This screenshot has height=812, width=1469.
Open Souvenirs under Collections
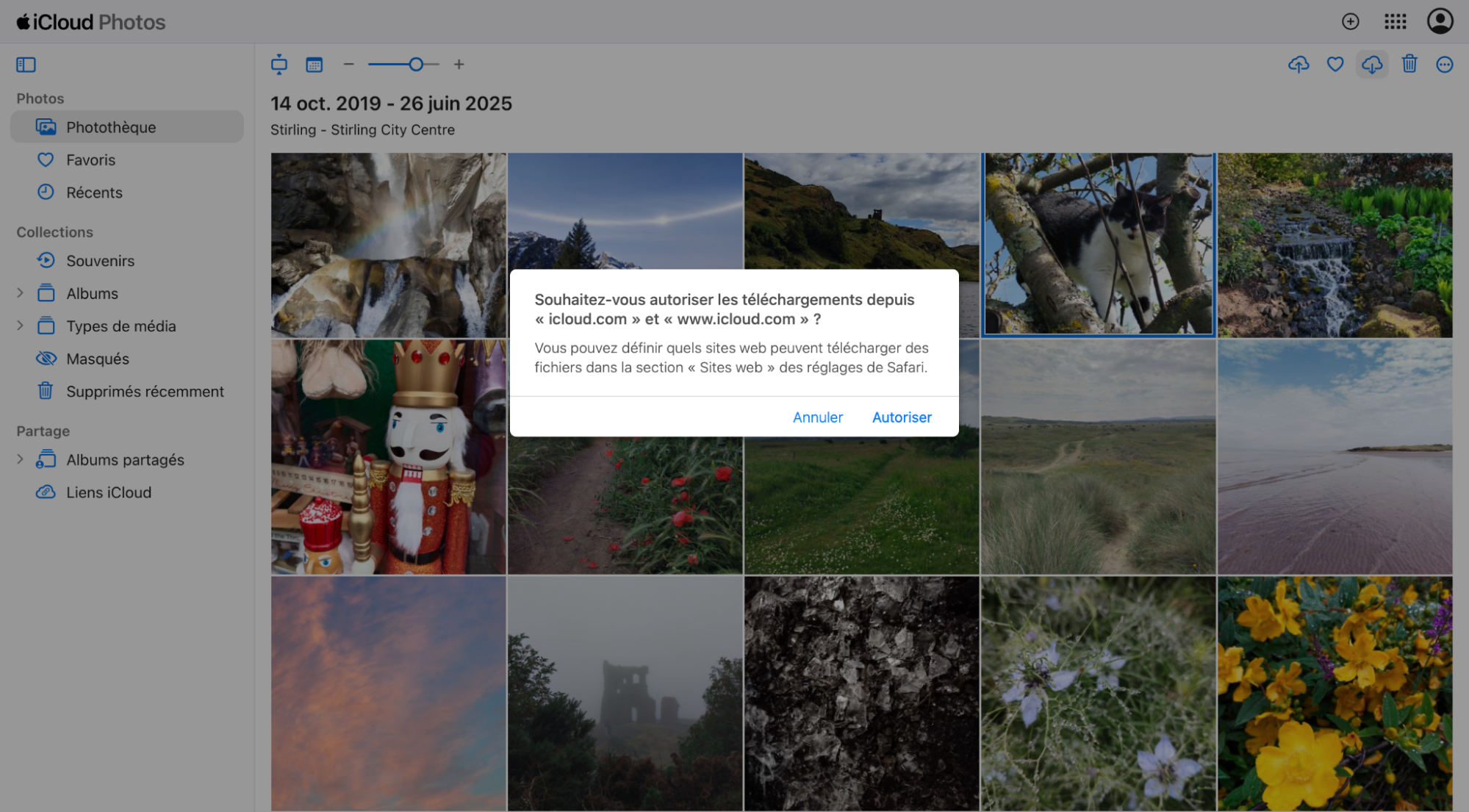tap(100, 260)
